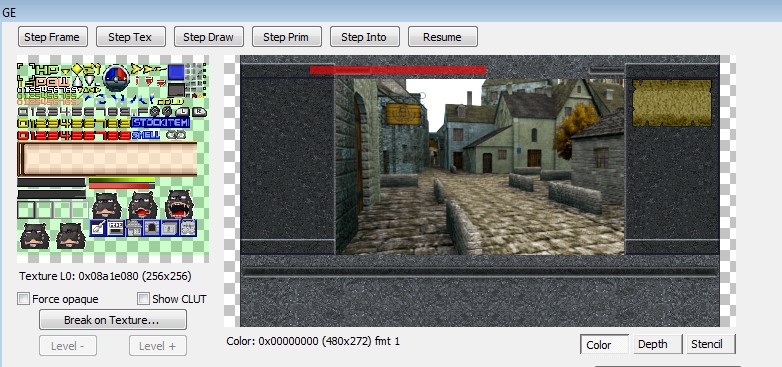
Task: Resume GE execution
Action: tap(442, 37)
